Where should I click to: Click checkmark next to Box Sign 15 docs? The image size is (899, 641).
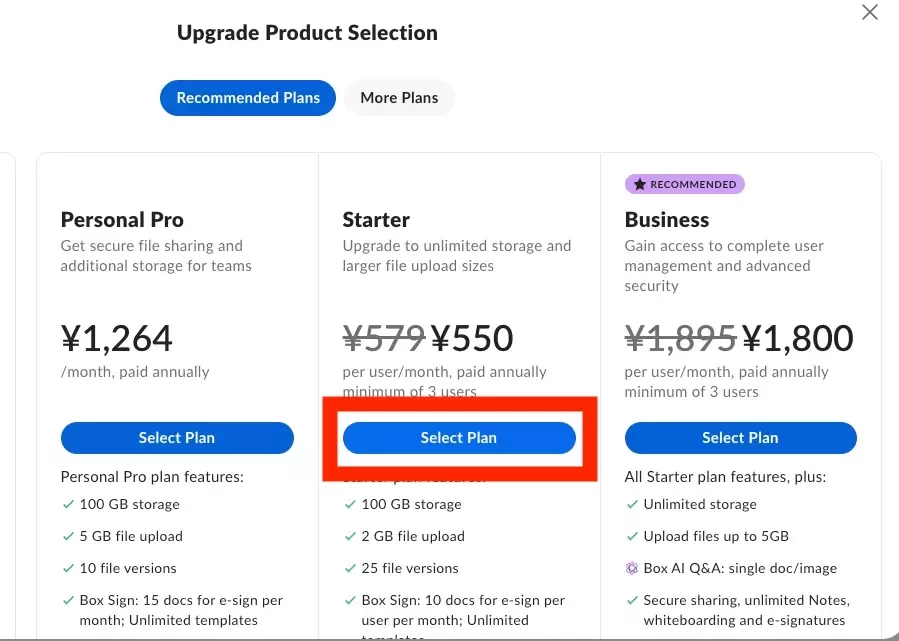[68, 601]
